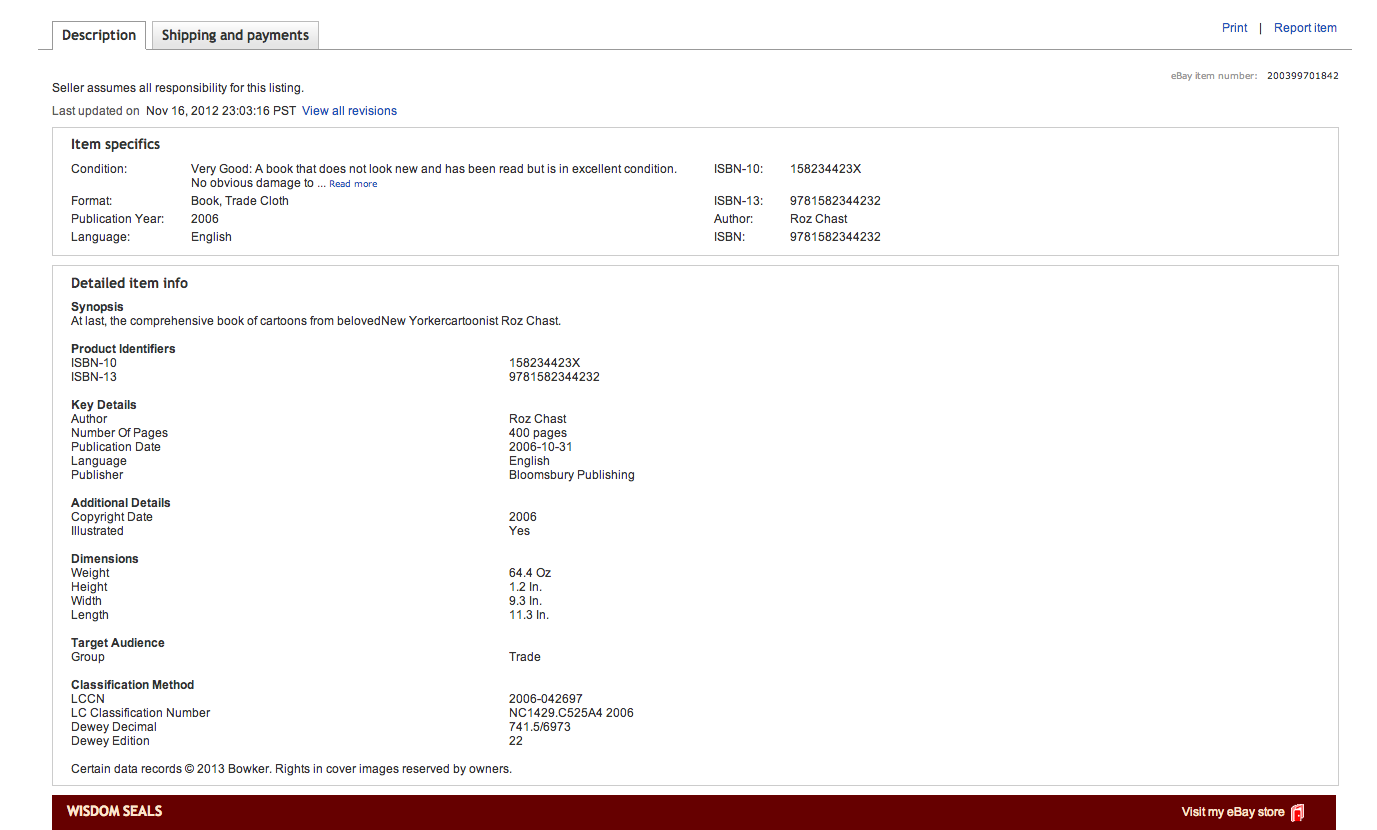Select the publisher 'Bloomsbury Publishing'
This screenshot has height=830, width=1377.
pos(572,475)
